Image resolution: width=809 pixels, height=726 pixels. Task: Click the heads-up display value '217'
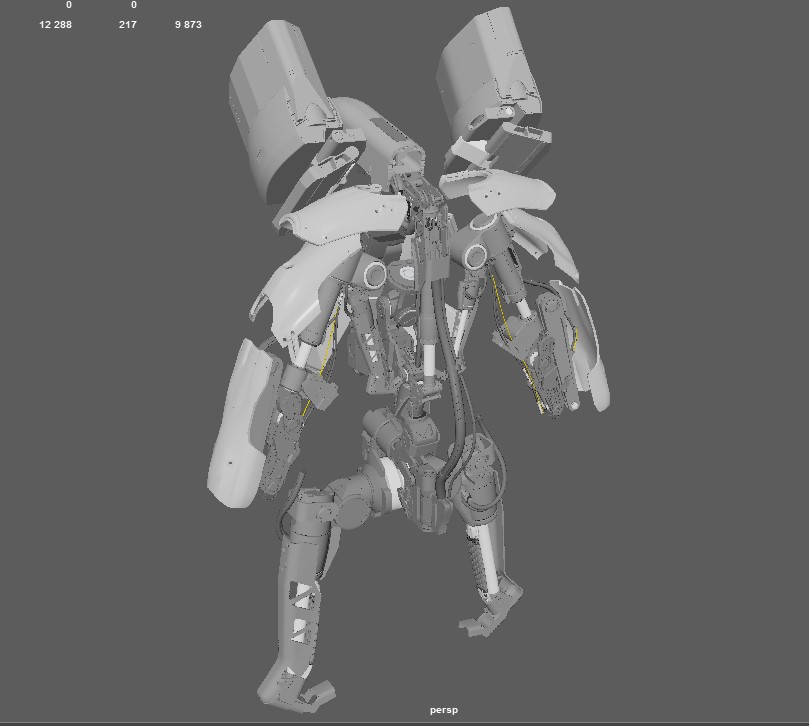tap(127, 25)
